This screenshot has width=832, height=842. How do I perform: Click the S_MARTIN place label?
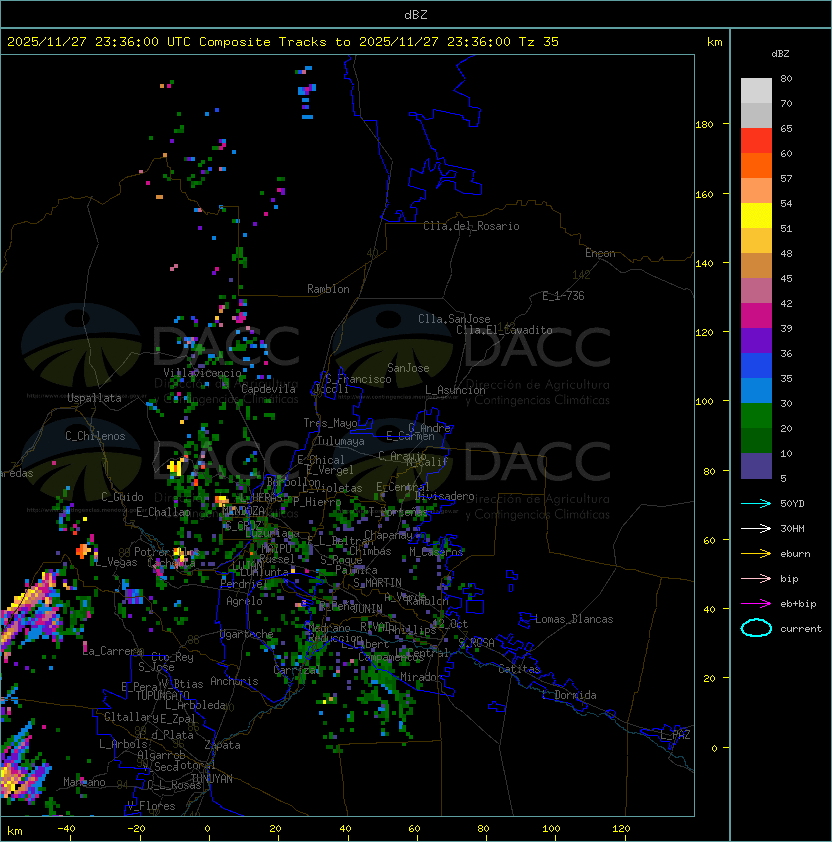click(377, 583)
